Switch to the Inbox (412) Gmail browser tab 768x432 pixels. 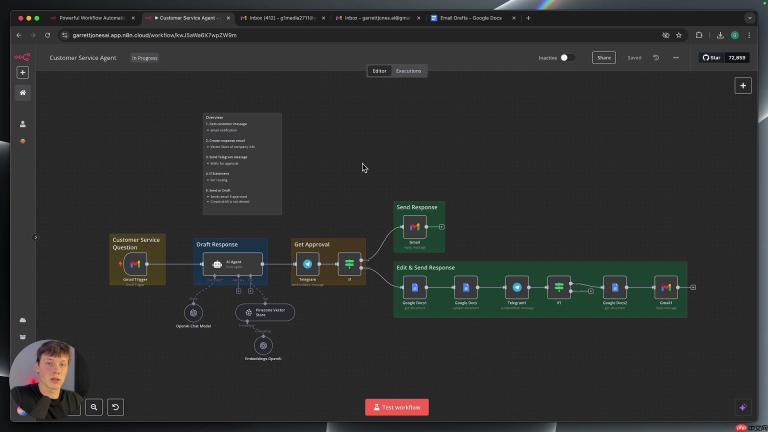[281, 18]
